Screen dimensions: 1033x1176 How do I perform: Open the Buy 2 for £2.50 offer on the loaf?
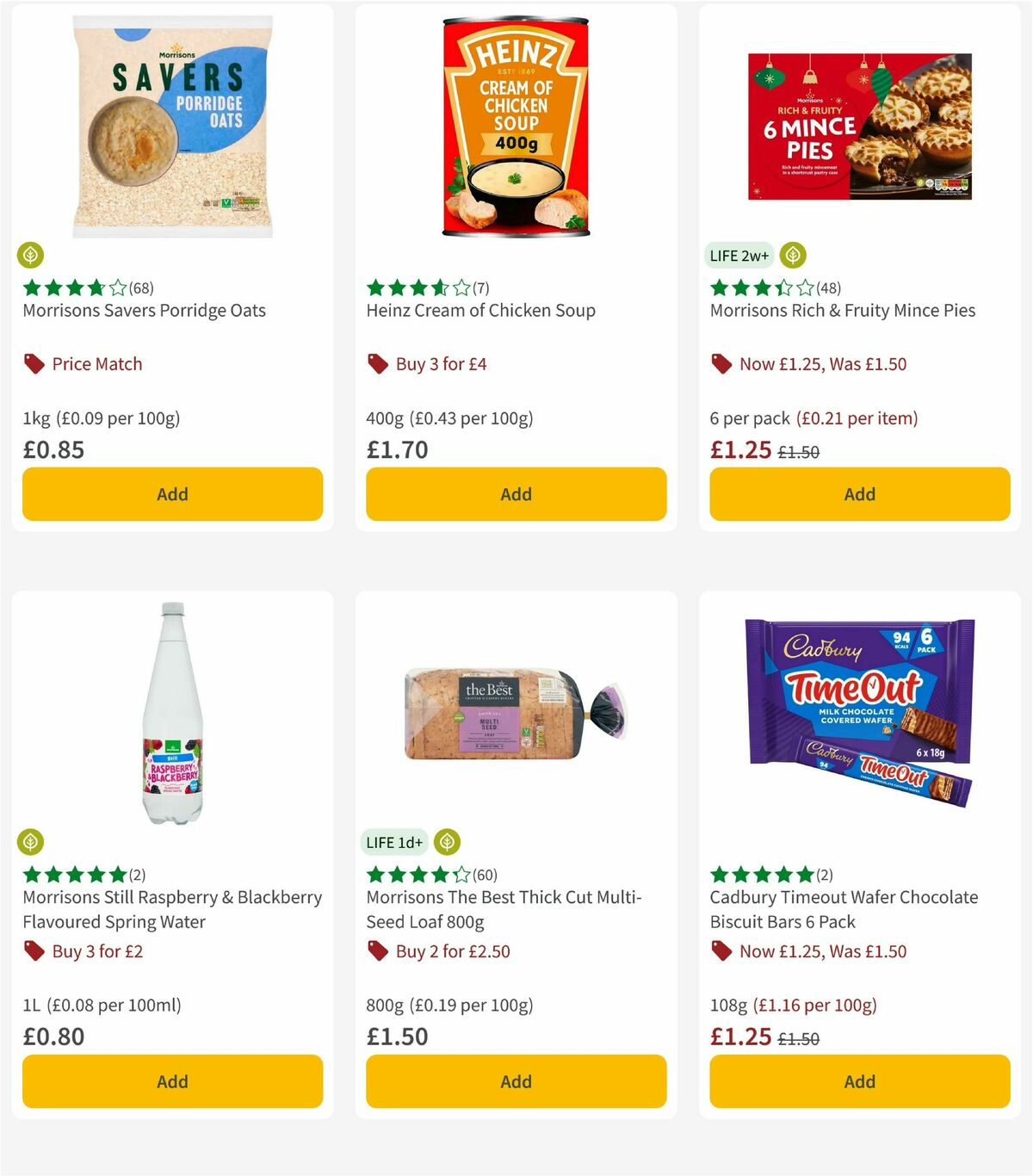point(452,951)
